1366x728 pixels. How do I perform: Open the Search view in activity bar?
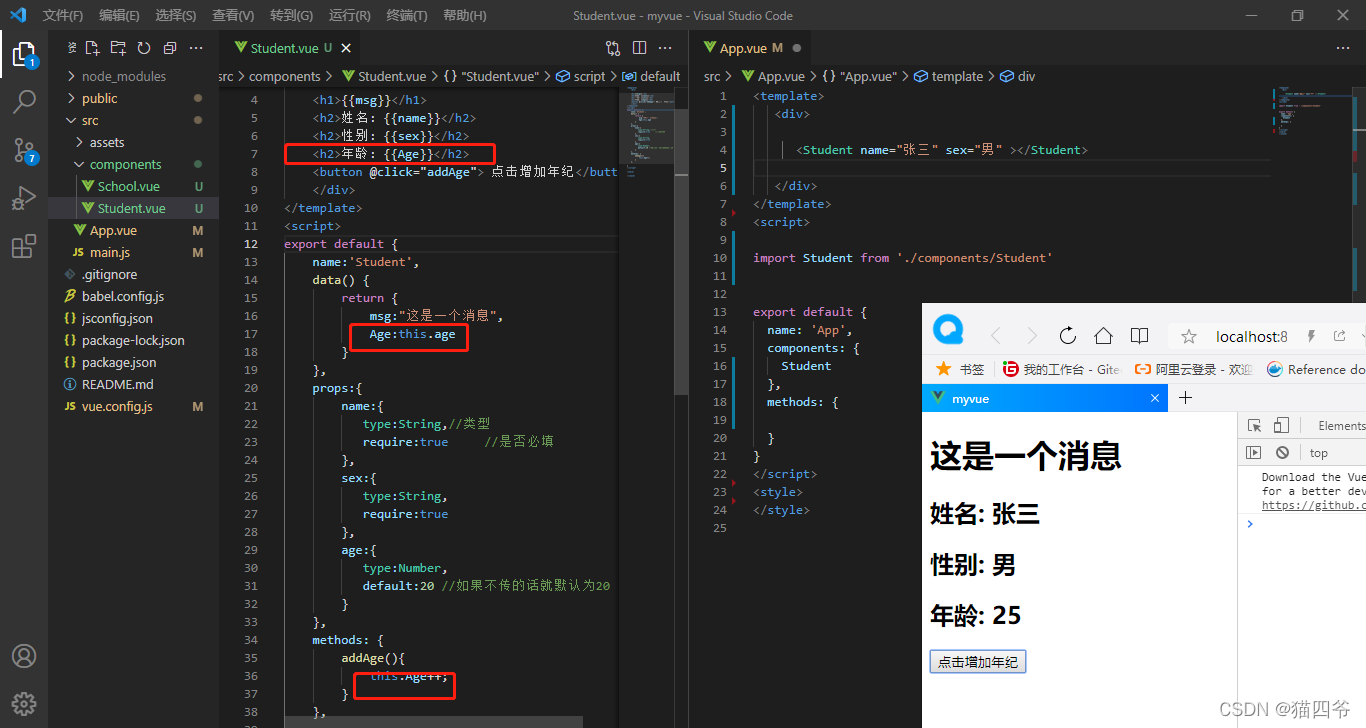point(24,101)
